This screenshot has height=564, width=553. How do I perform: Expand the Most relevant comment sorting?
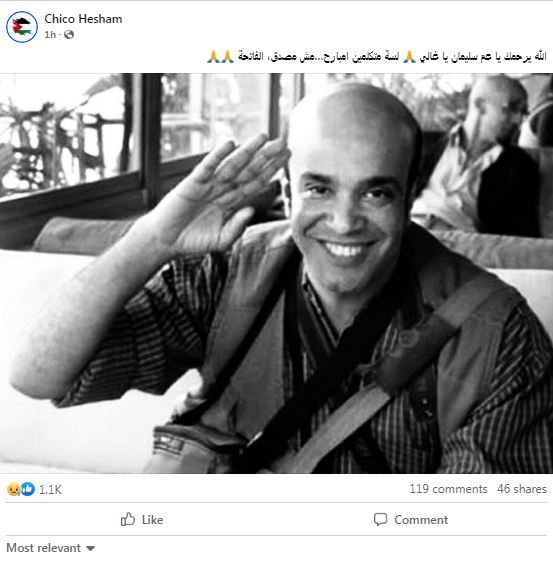[50, 548]
